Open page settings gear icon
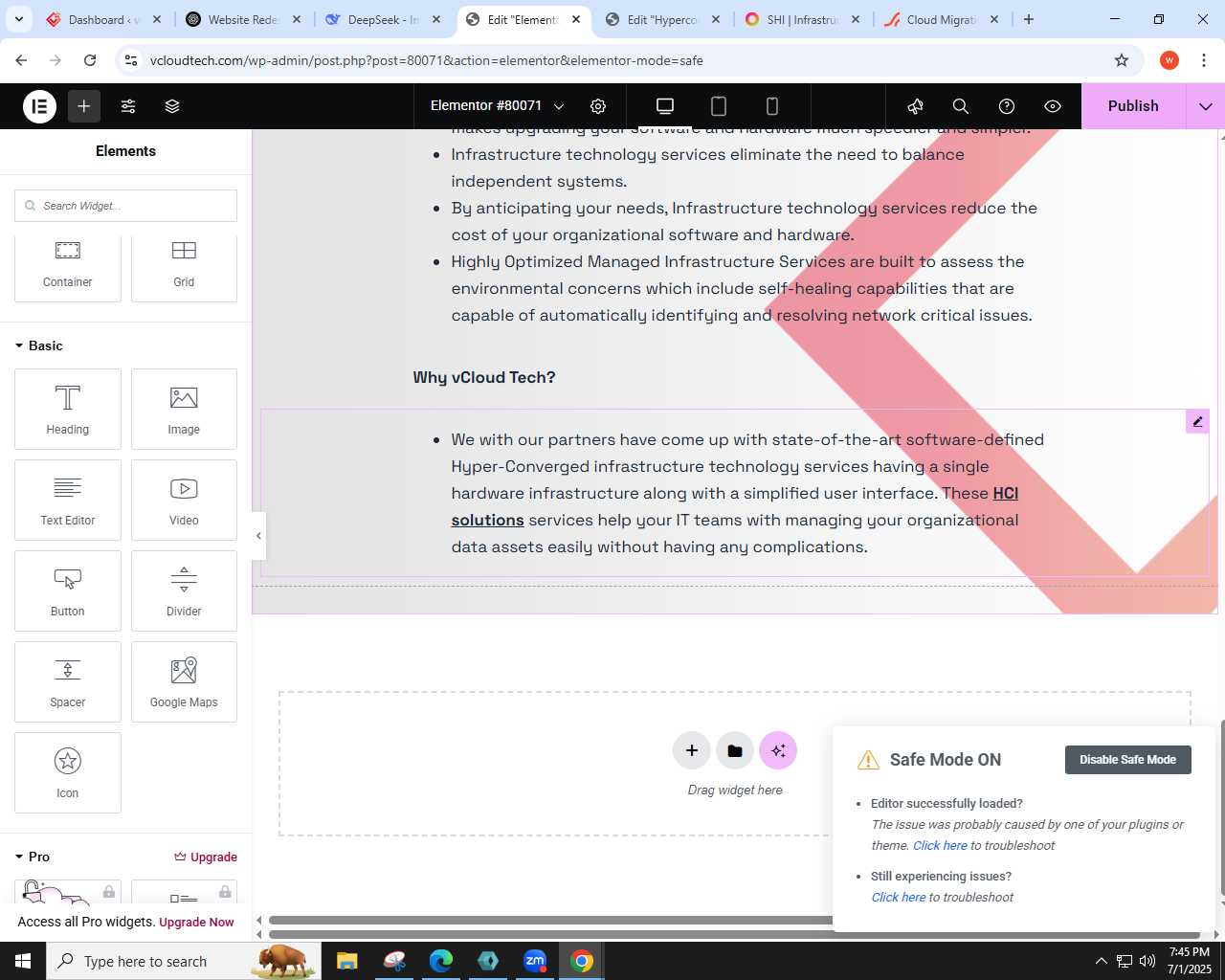This screenshot has height=980, width=1225. click(598, 106)
